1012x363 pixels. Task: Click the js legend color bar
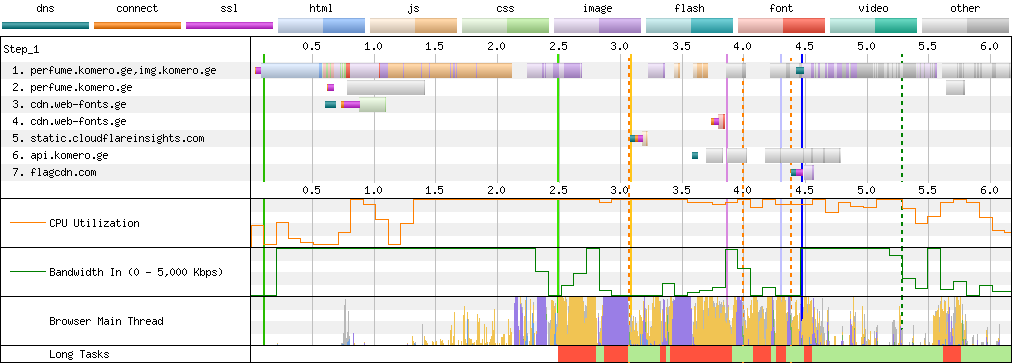coord(413,25)
